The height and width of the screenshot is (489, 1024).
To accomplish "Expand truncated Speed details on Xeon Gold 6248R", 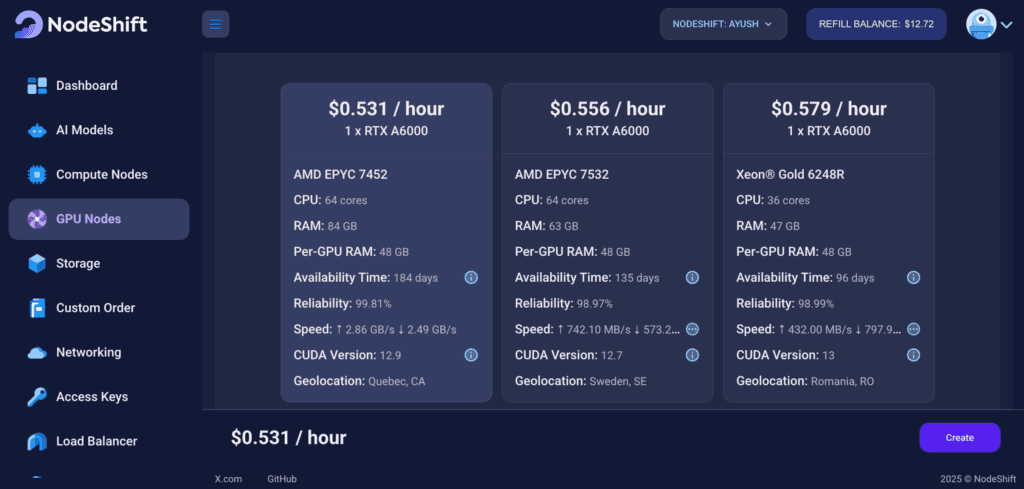I will tap(913, 329).
